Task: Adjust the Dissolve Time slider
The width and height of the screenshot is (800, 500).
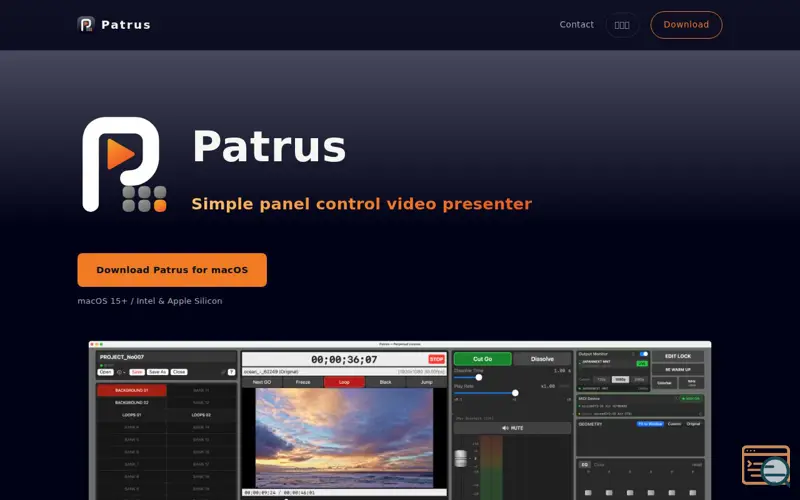Action: 479,378
